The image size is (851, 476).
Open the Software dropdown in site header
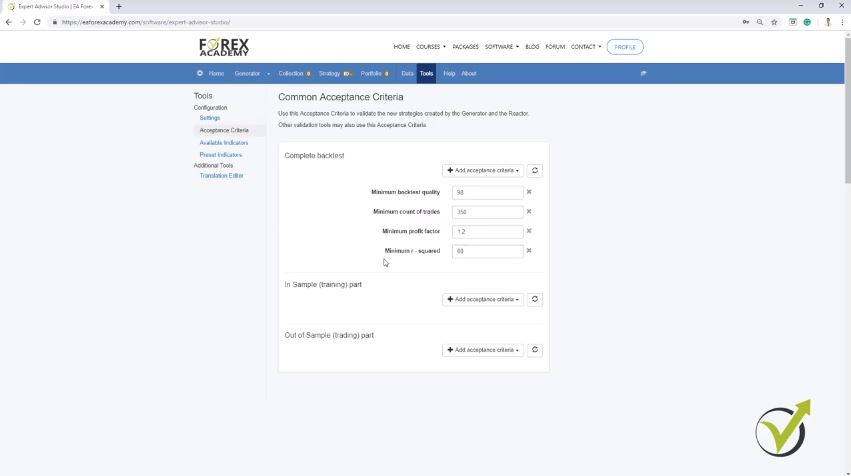[x=501, y=47]
